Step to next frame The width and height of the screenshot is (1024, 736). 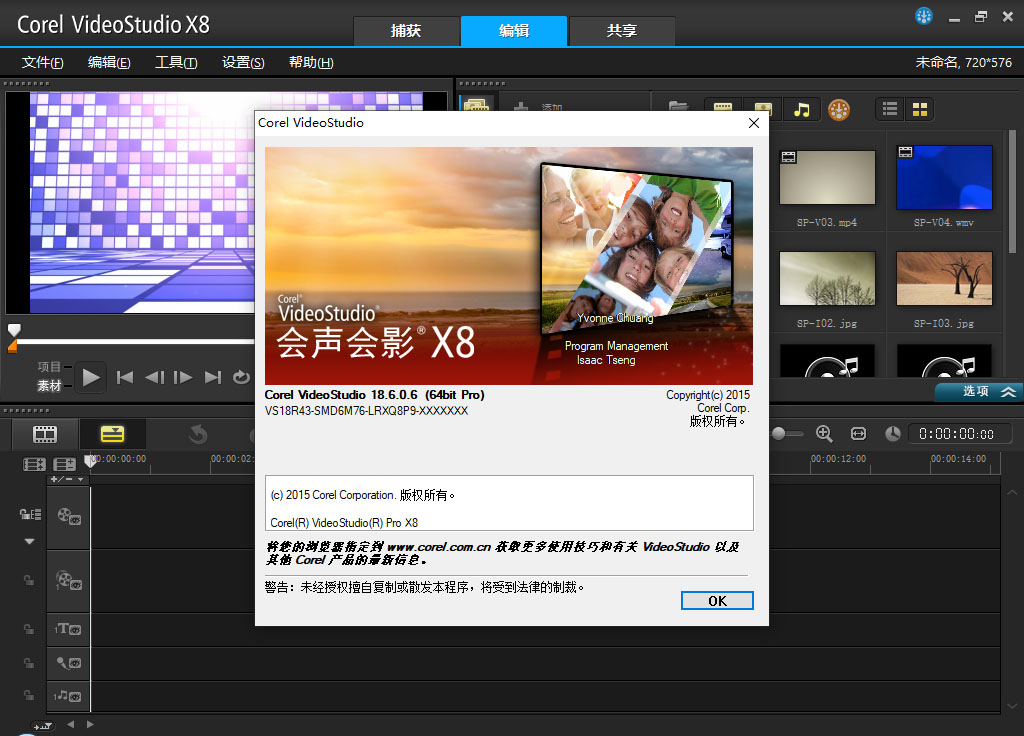[x=183, y=377]
